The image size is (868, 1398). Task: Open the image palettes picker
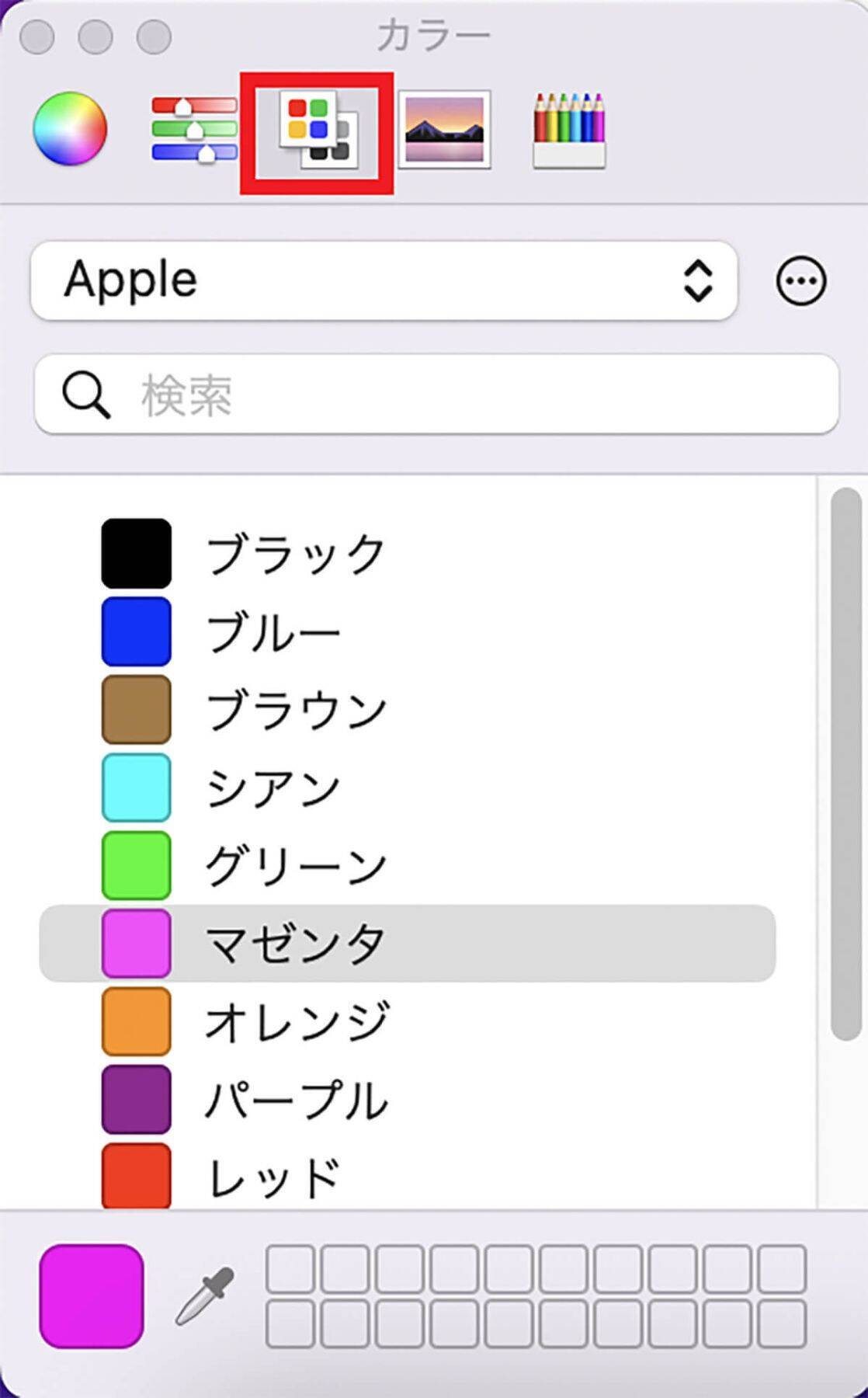coord(444,129)
